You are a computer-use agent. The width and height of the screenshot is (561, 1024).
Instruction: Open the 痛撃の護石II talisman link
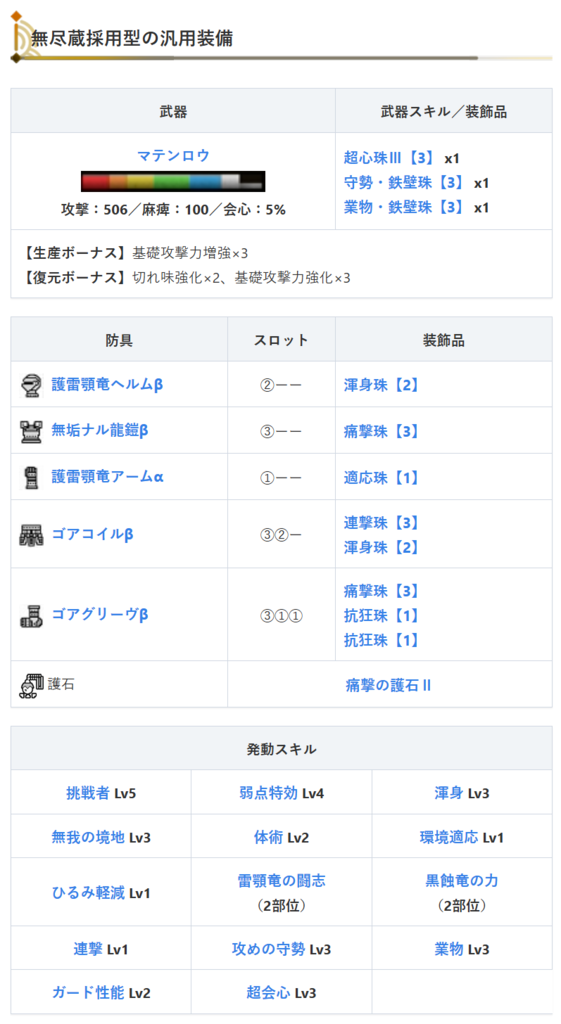(x=389, y=686)
